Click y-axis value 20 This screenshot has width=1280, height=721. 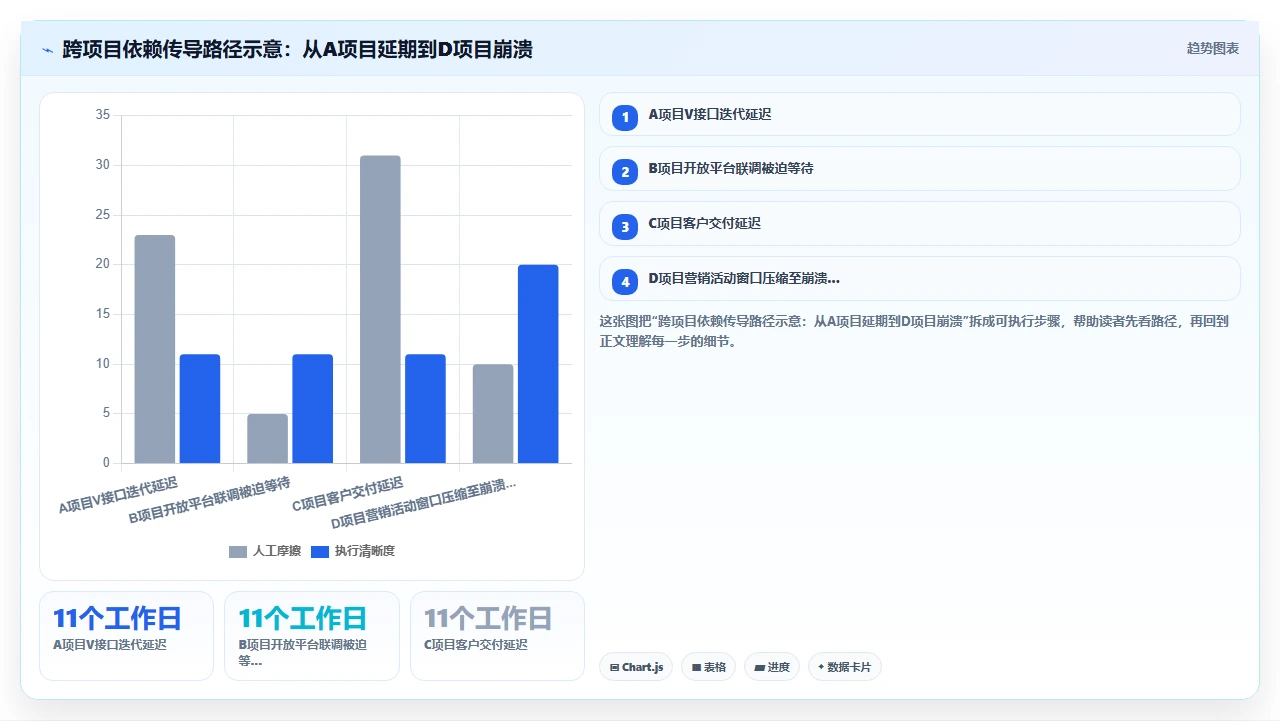[x=103, y=264]
